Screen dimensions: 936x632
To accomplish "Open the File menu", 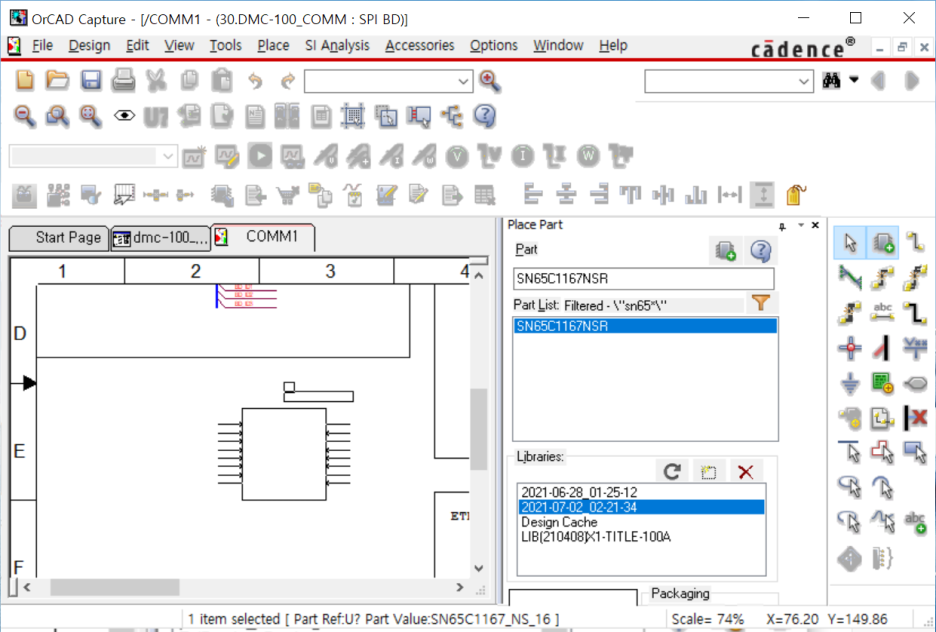I will (42, 45).
